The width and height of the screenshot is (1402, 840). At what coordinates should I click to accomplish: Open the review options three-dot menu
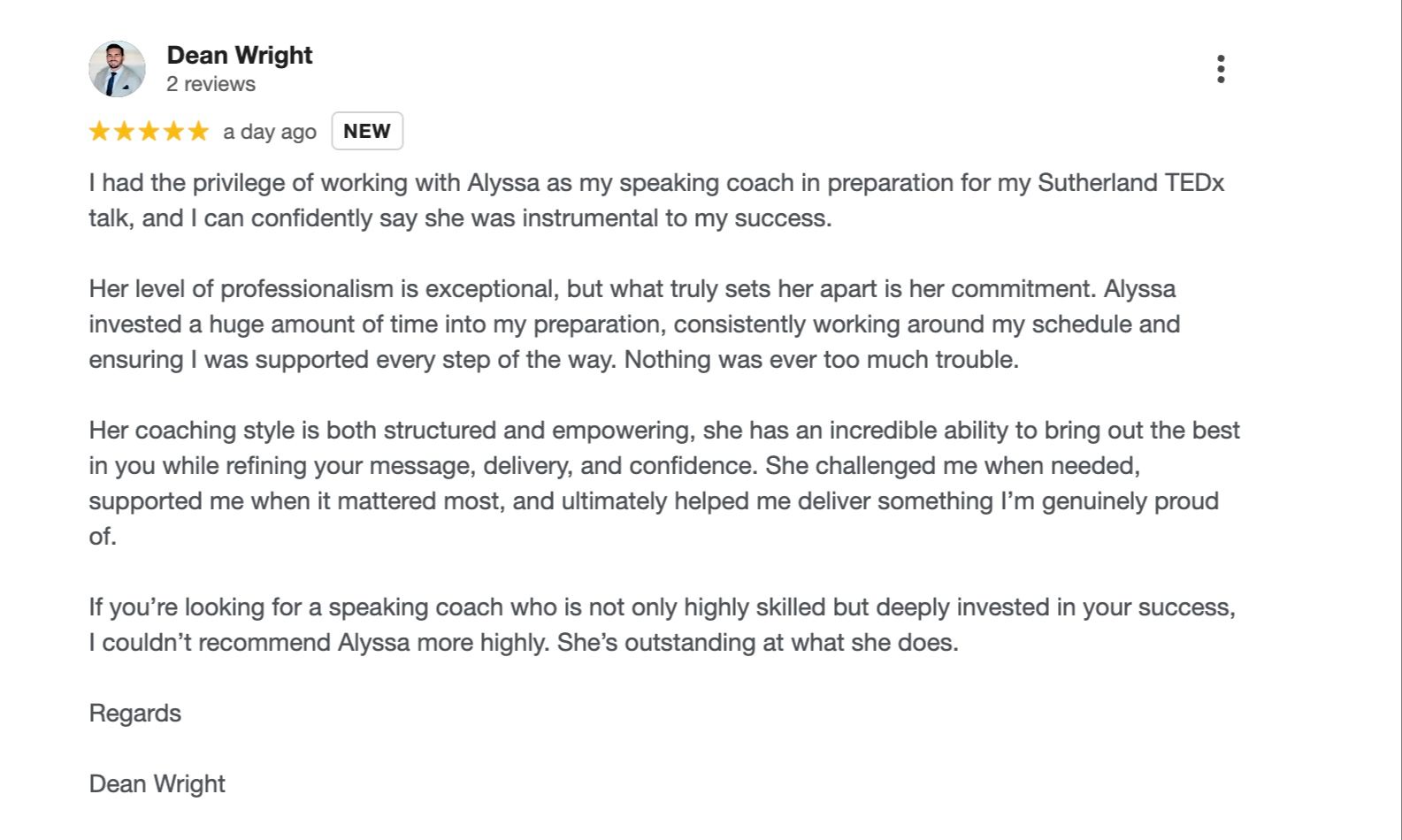tap(1221, 69)
